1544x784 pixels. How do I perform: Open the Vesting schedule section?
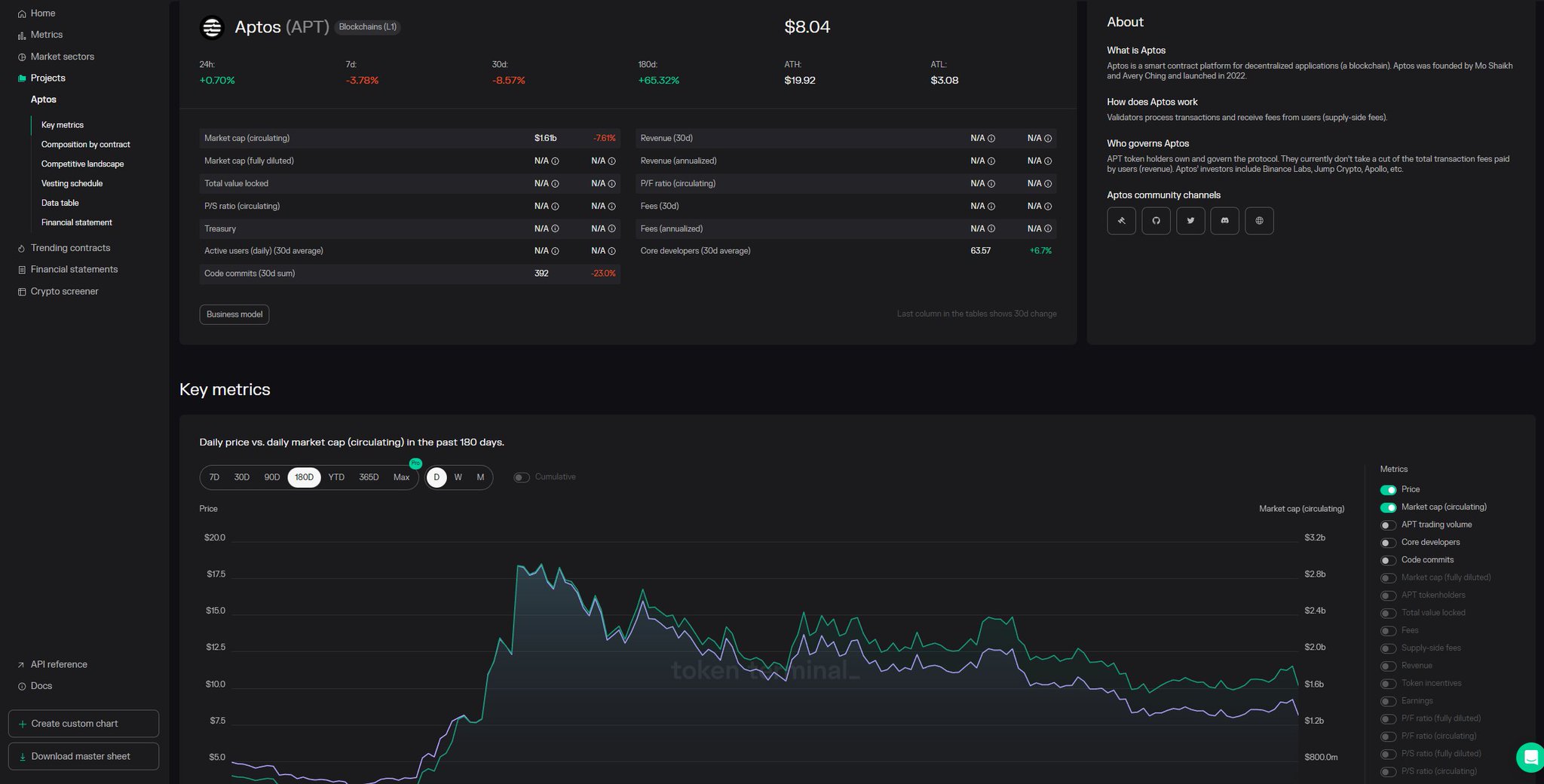point(72,184)
